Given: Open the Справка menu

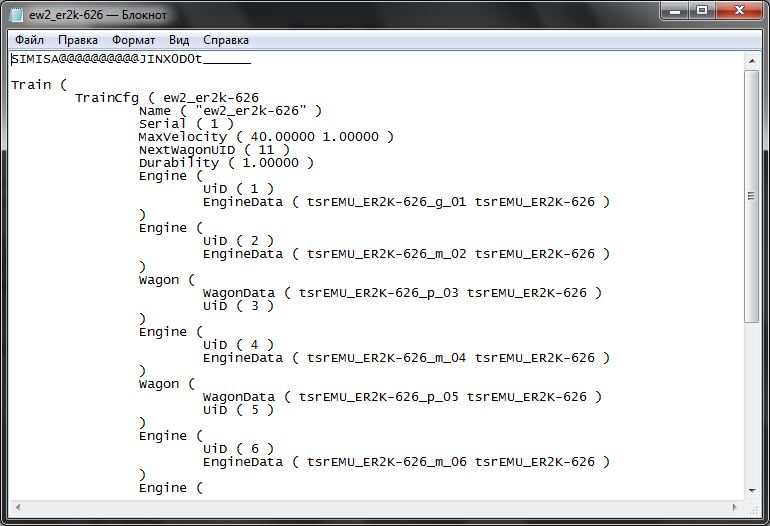Looking at the screenshot, I should 225,40.
